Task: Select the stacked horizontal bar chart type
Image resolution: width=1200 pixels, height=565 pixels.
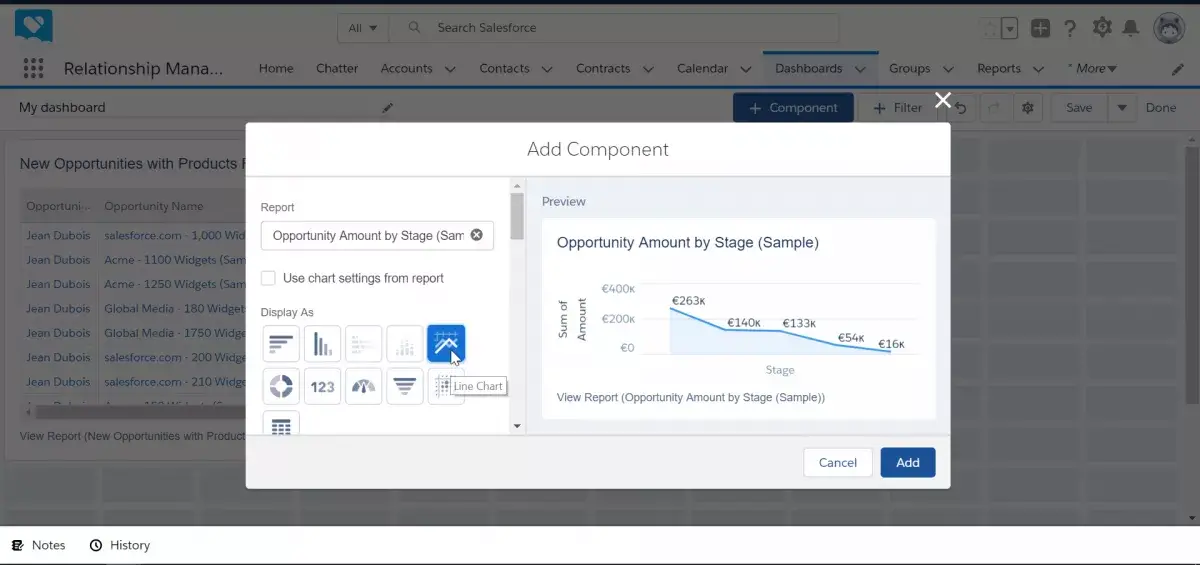Action: tap(363, 344)
